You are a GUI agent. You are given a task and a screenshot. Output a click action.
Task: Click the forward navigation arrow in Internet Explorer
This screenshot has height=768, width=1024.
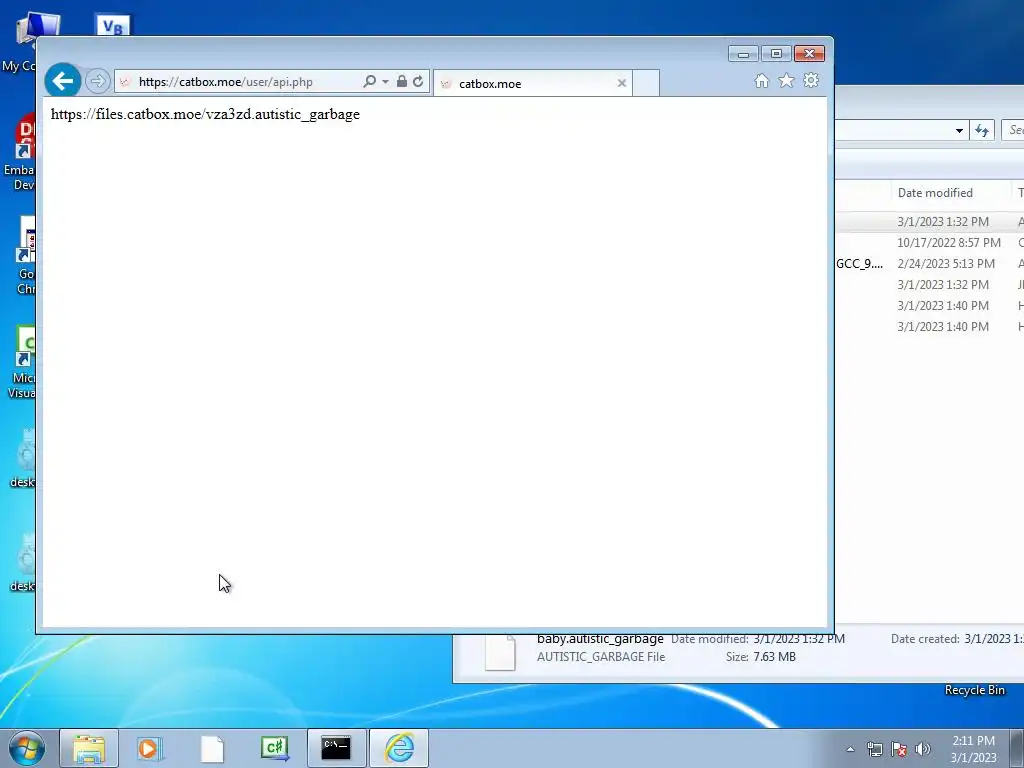tap(97, 82)
